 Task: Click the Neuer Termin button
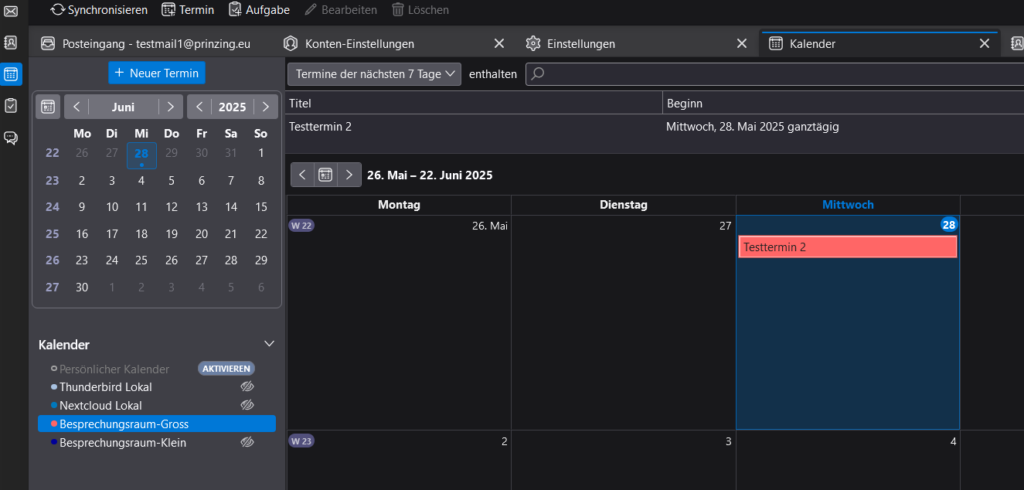157,73
